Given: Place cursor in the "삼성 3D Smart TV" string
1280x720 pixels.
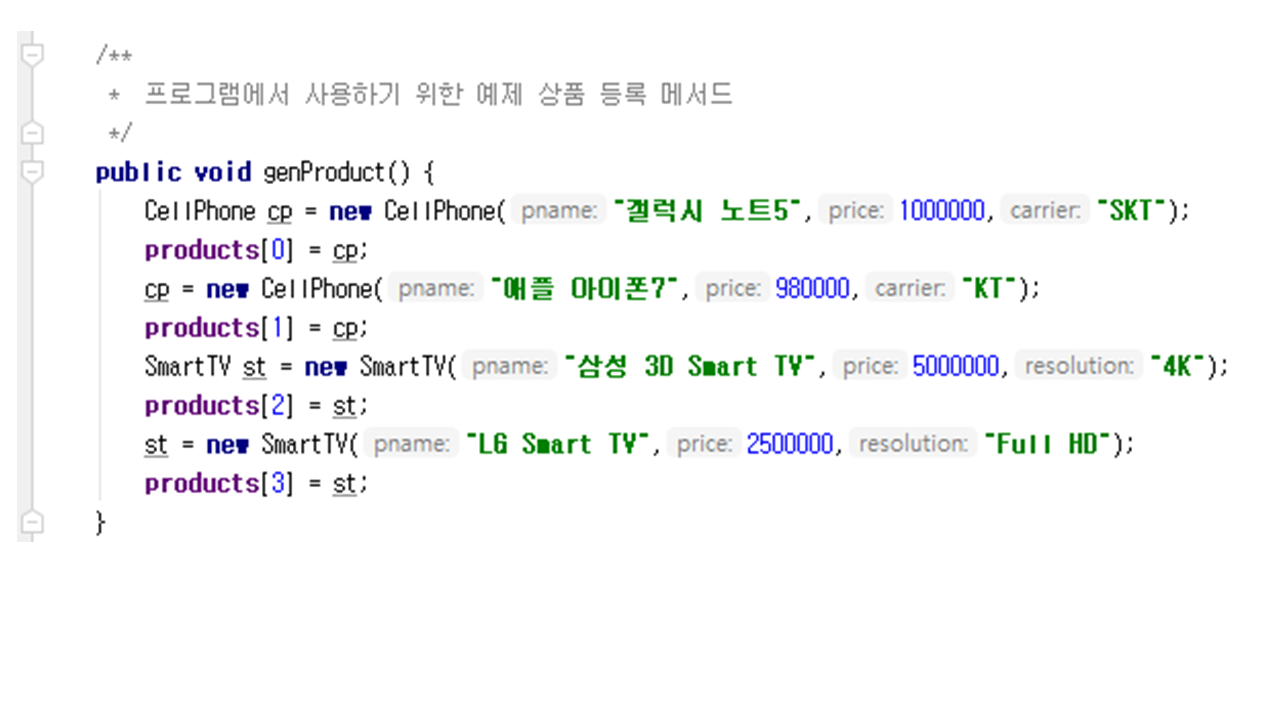Looking at the screenshot, I should click(691, 367).
